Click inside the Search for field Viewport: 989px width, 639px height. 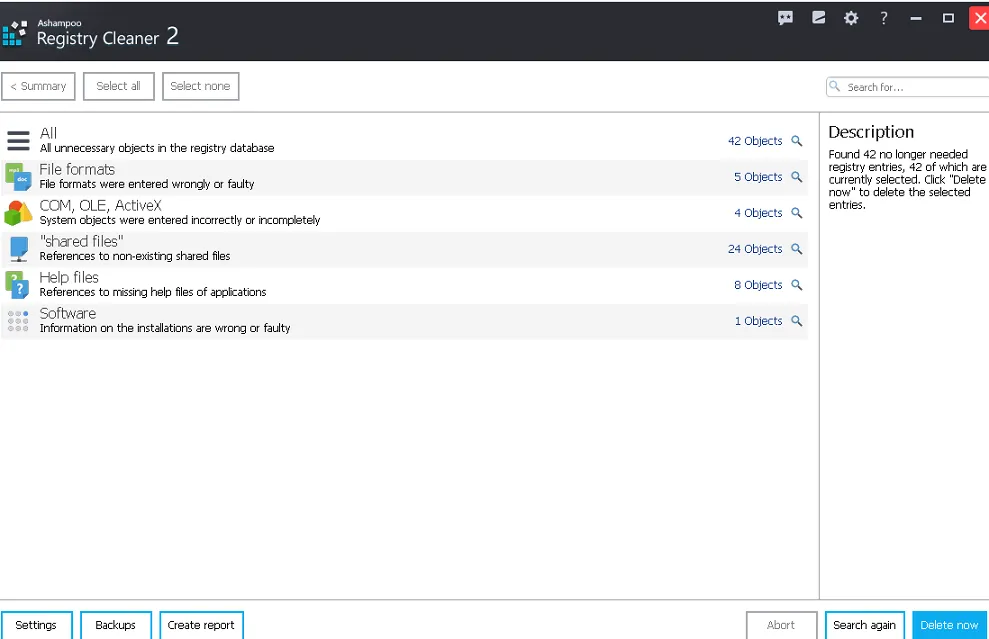click(x=910, y=86)
